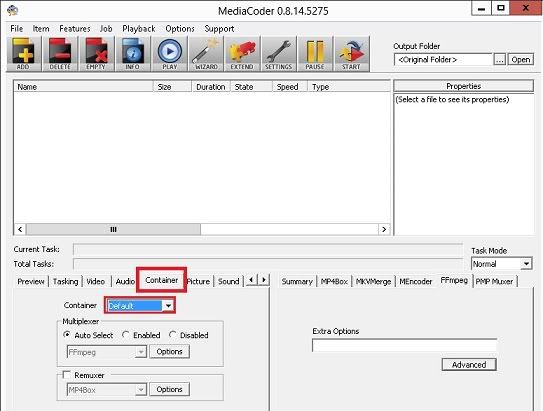The height and width of the screenshot is (411, 543).
Task: Click the Advanced button
Action: (x=469, y=365)
